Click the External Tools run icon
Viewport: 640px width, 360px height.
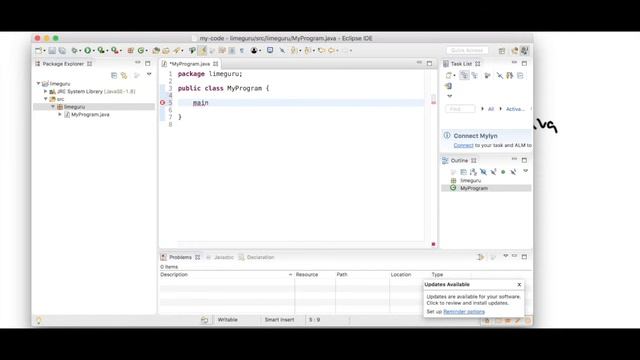click(115, 51)
